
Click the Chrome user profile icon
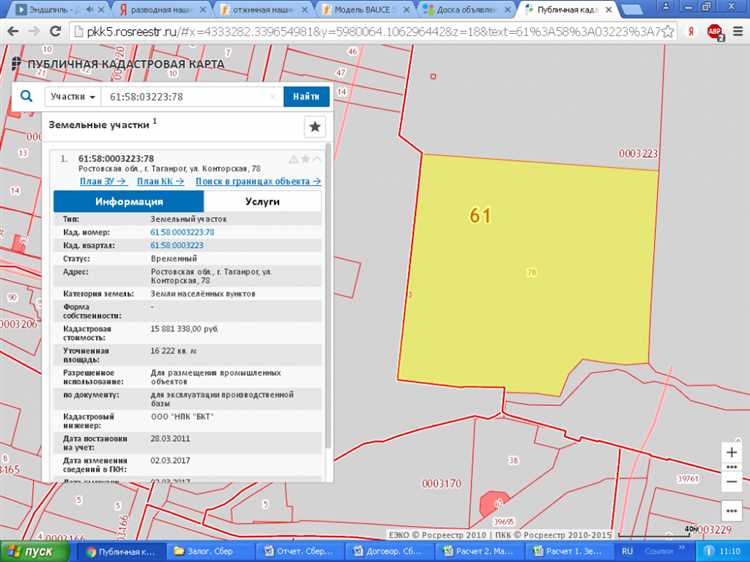tap(665, 6)
